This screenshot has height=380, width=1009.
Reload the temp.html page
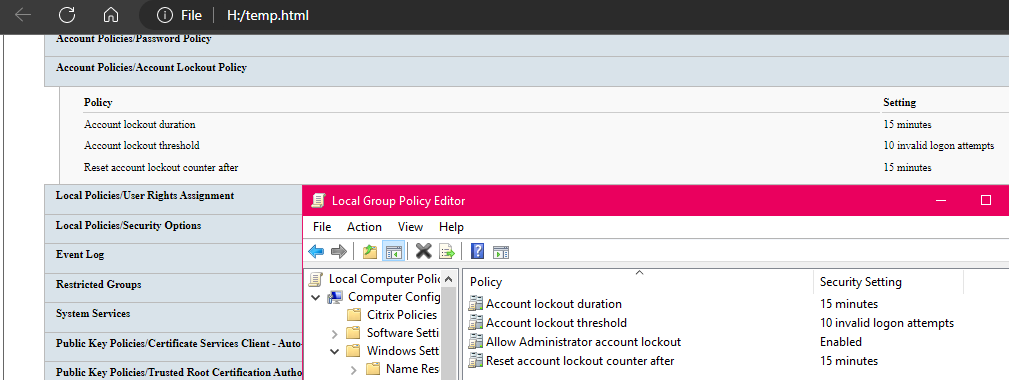point(67,15)
